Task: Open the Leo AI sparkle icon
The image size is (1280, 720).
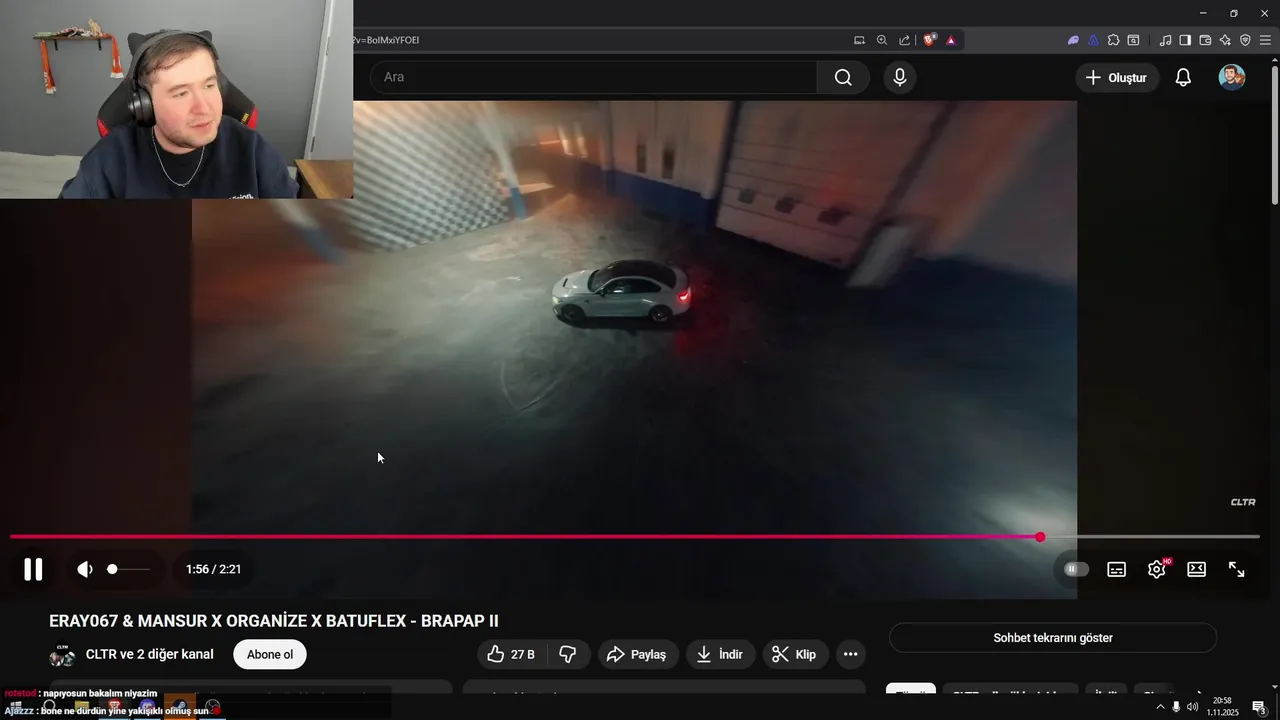Action: [1225, 40]
